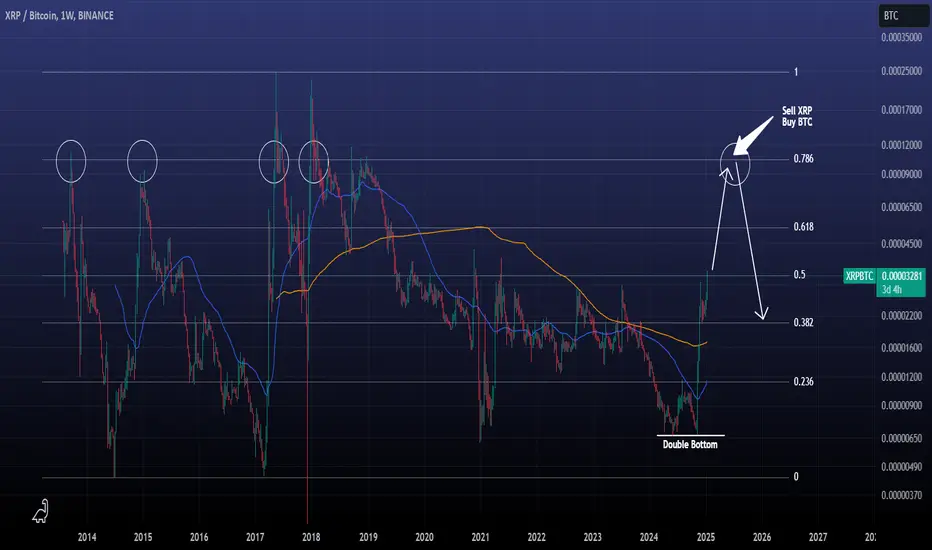Click the 0.618 Fibonacci level label
Image resolution: width=932 pixels, height=550 pixels.
pyautogui.click(x=804, y=227)
